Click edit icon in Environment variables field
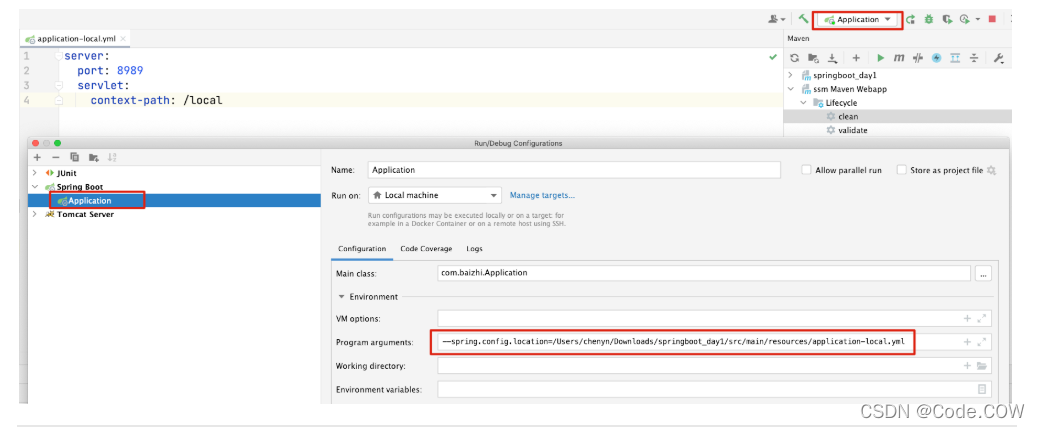Viewport: 1040px width, 428px height. (982, 390)
